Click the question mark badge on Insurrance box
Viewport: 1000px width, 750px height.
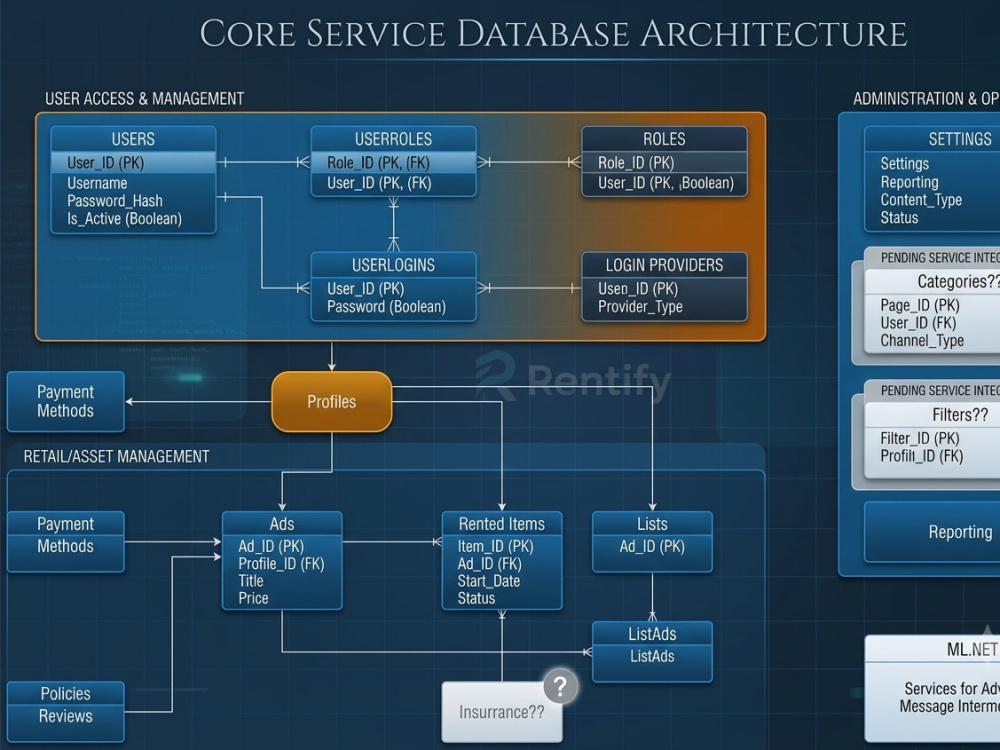point(561,686)
